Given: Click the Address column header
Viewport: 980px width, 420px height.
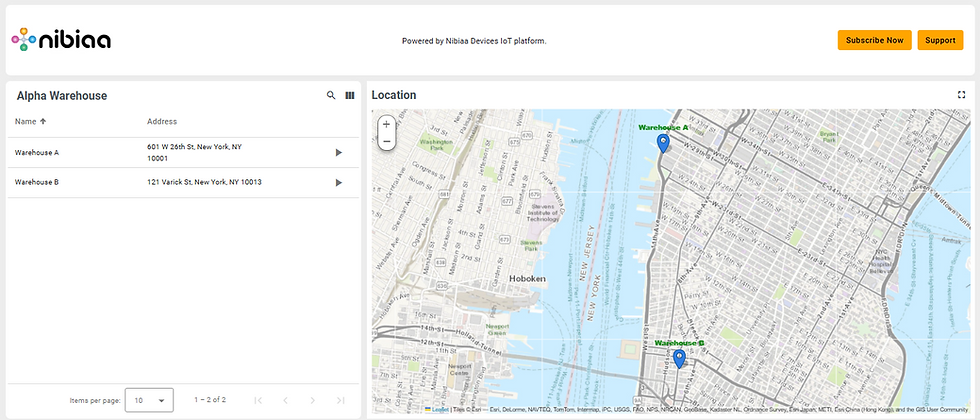Looking at the screenshot, I should coord(162,121).
